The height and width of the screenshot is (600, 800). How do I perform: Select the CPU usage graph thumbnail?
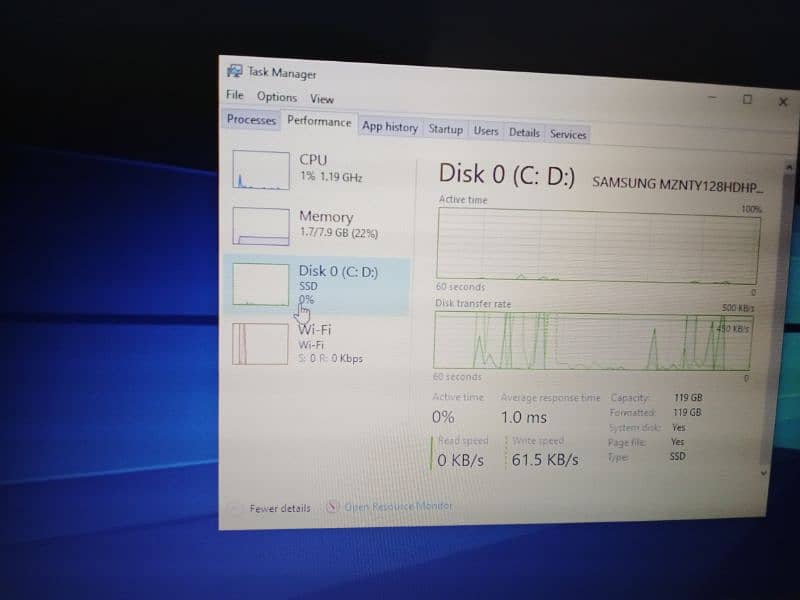coord(261,170)
